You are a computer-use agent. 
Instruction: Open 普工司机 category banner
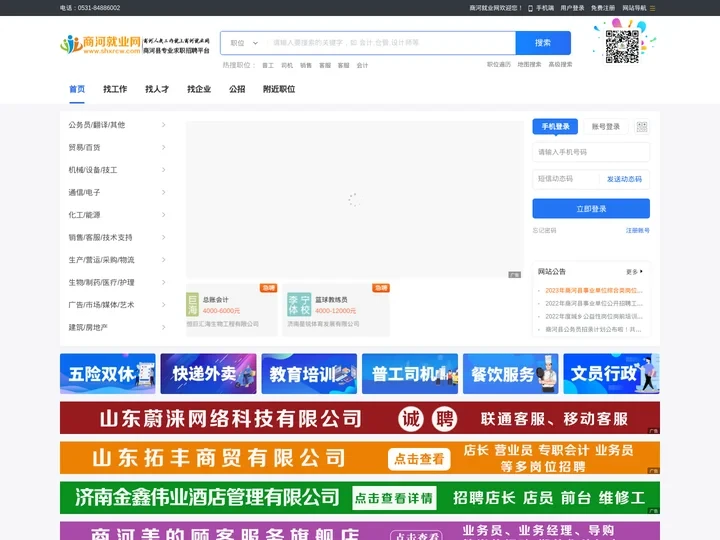410,374
